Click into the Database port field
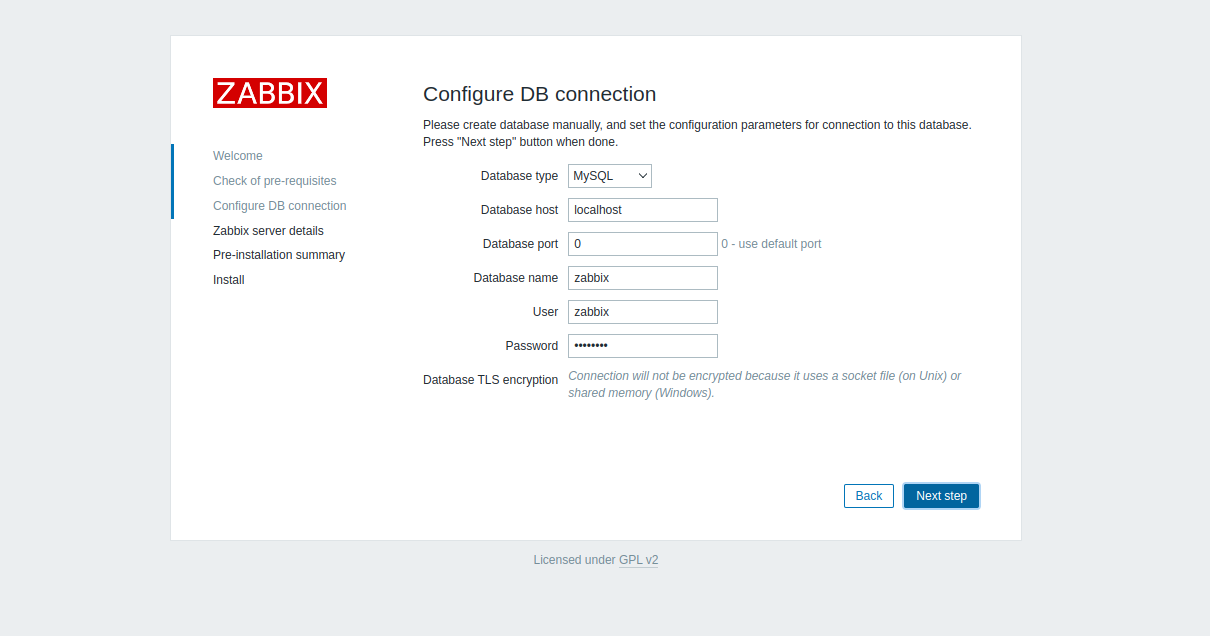The width and height of the screenshot is (1210, 636). tap(642, 244)
